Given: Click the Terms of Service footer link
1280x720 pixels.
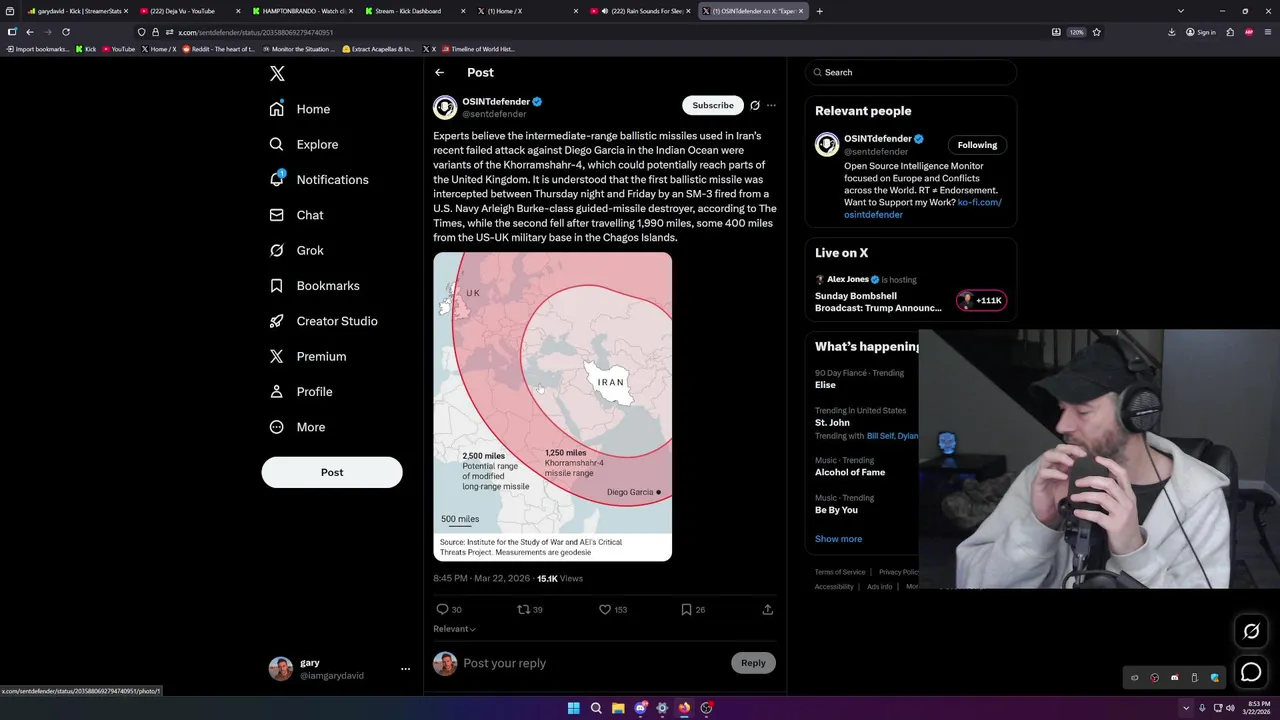Looking at the screenshot, I should 840,572.
